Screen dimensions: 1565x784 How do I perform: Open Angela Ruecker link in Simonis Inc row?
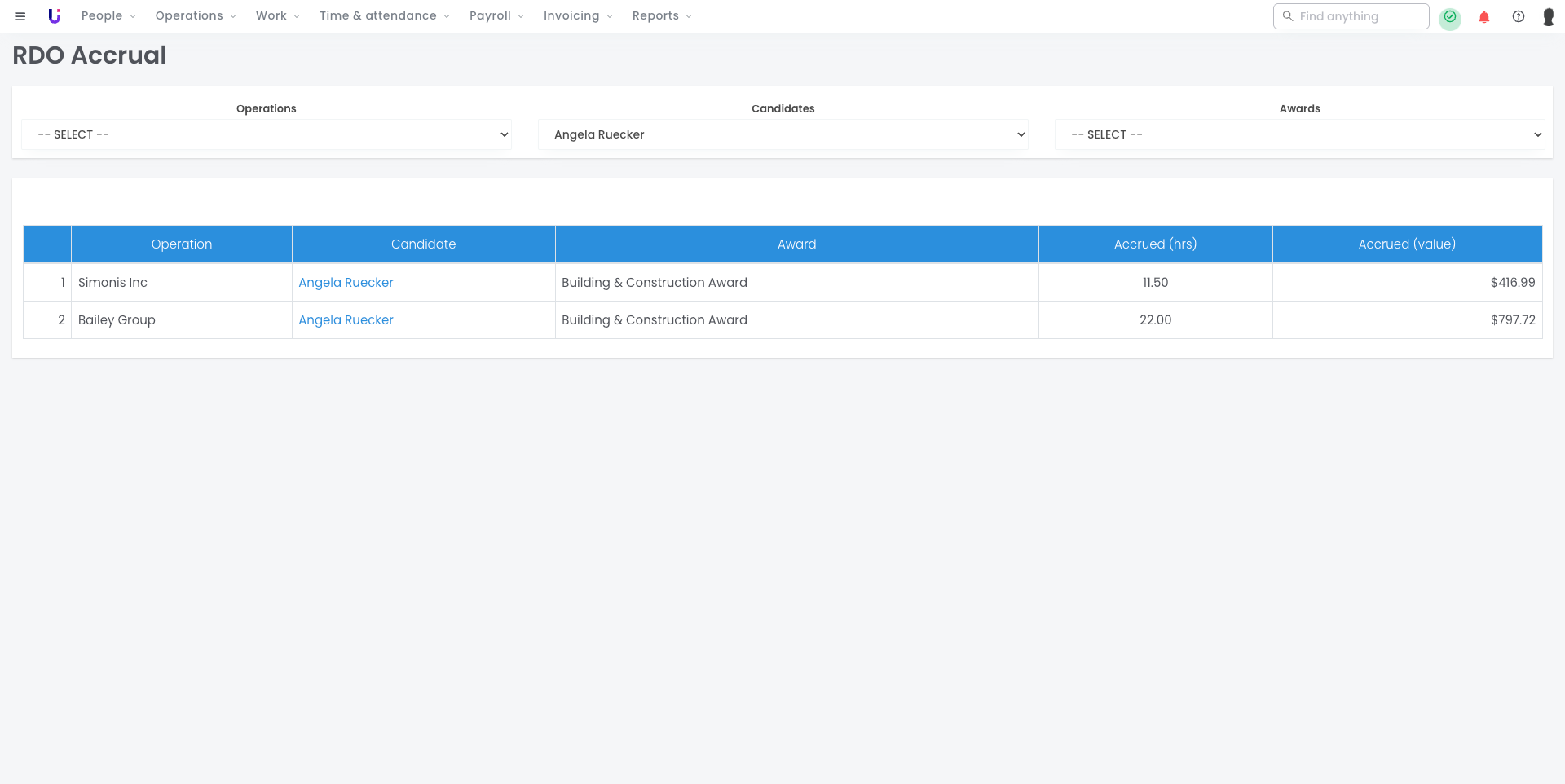(x=346, y=283)
